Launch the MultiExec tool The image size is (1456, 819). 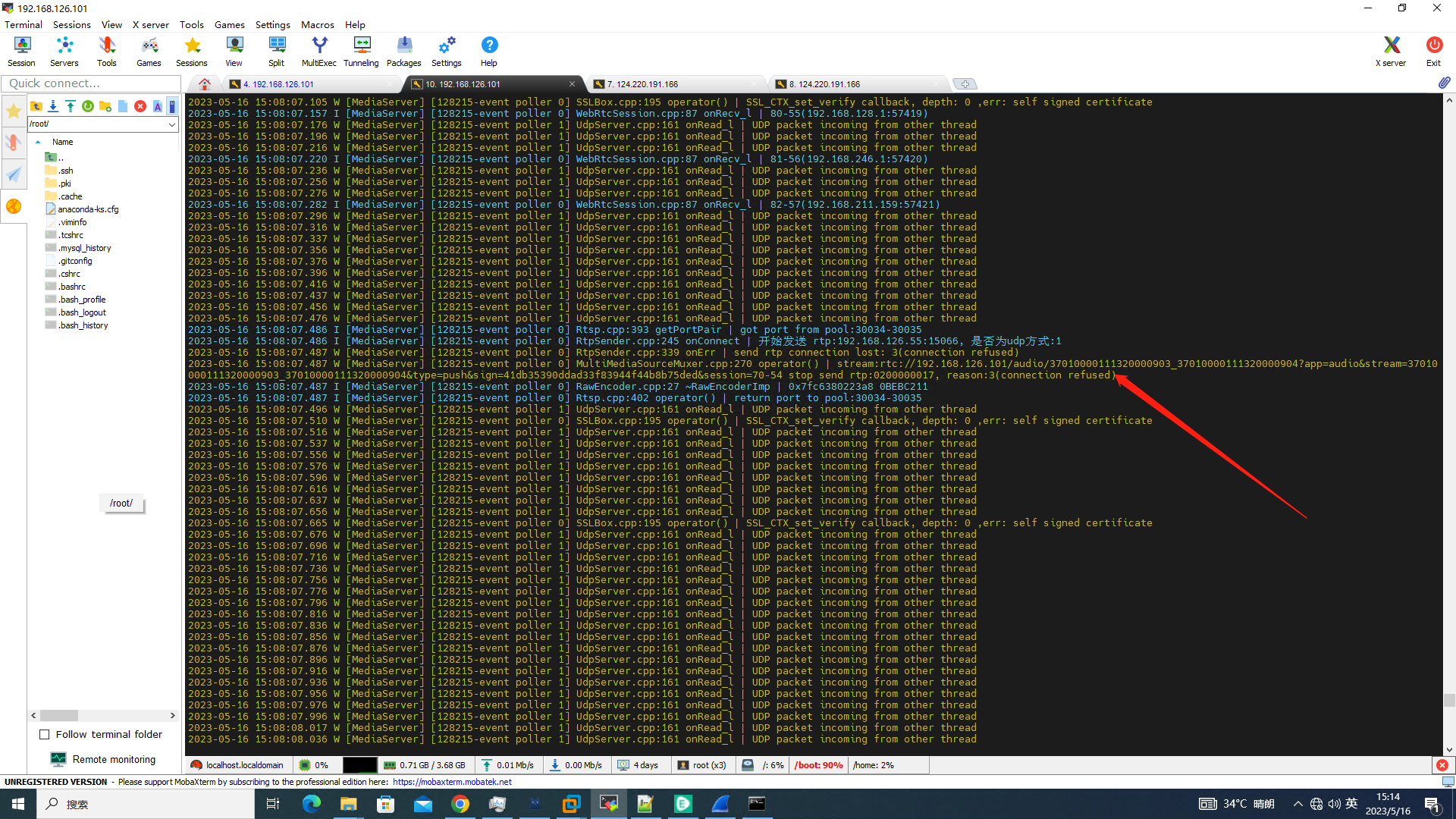(318, 51)
